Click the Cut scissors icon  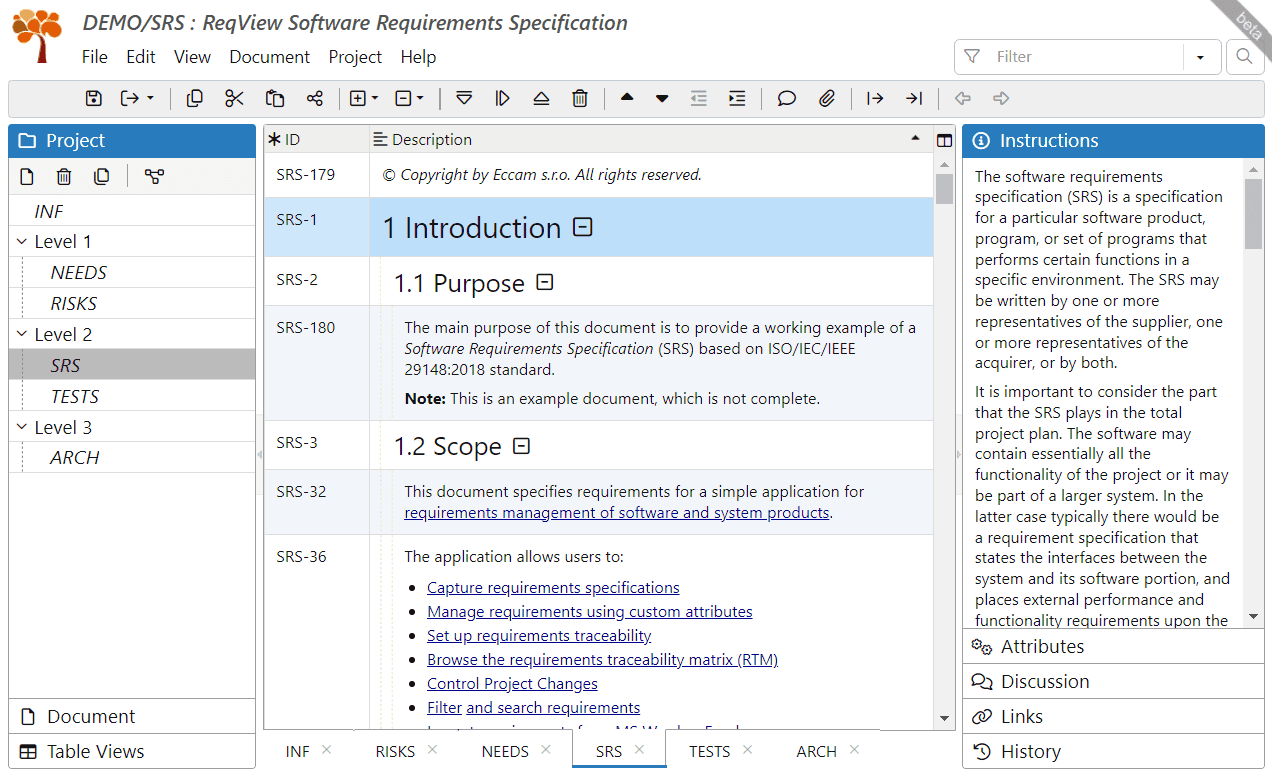point(234,98)
